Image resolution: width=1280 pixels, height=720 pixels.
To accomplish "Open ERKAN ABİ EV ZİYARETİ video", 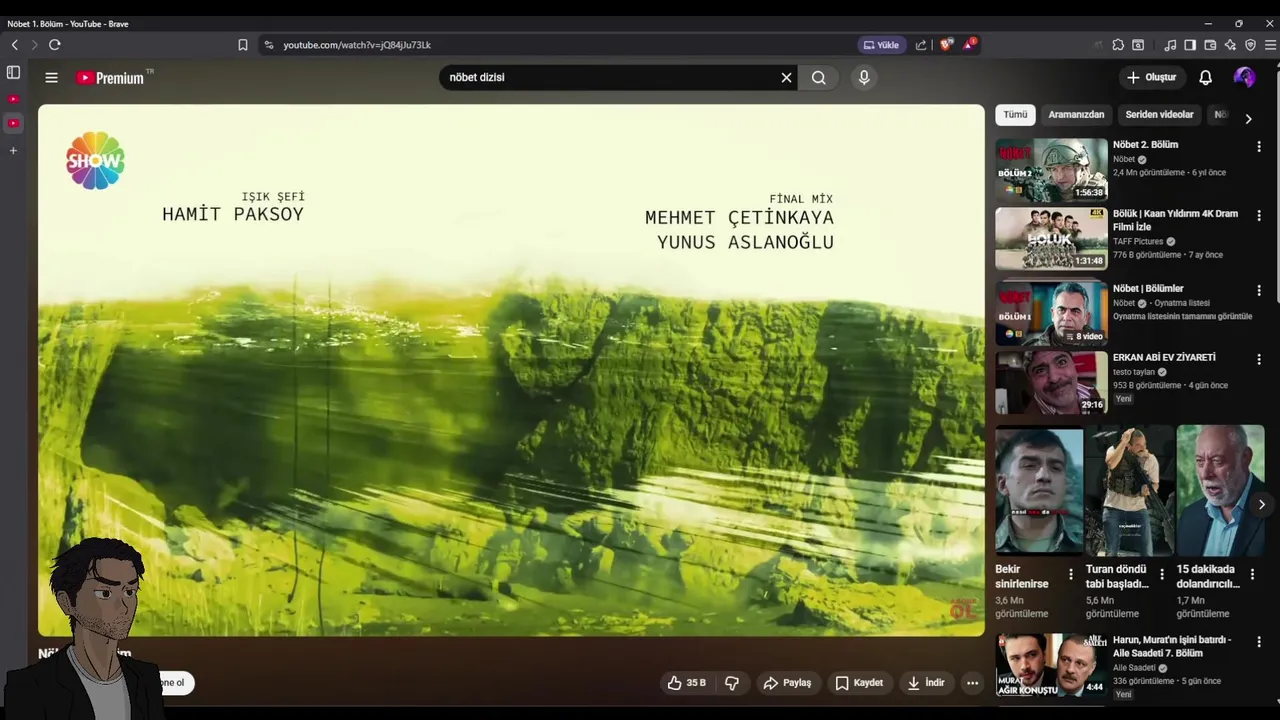I will [1164, 357].
